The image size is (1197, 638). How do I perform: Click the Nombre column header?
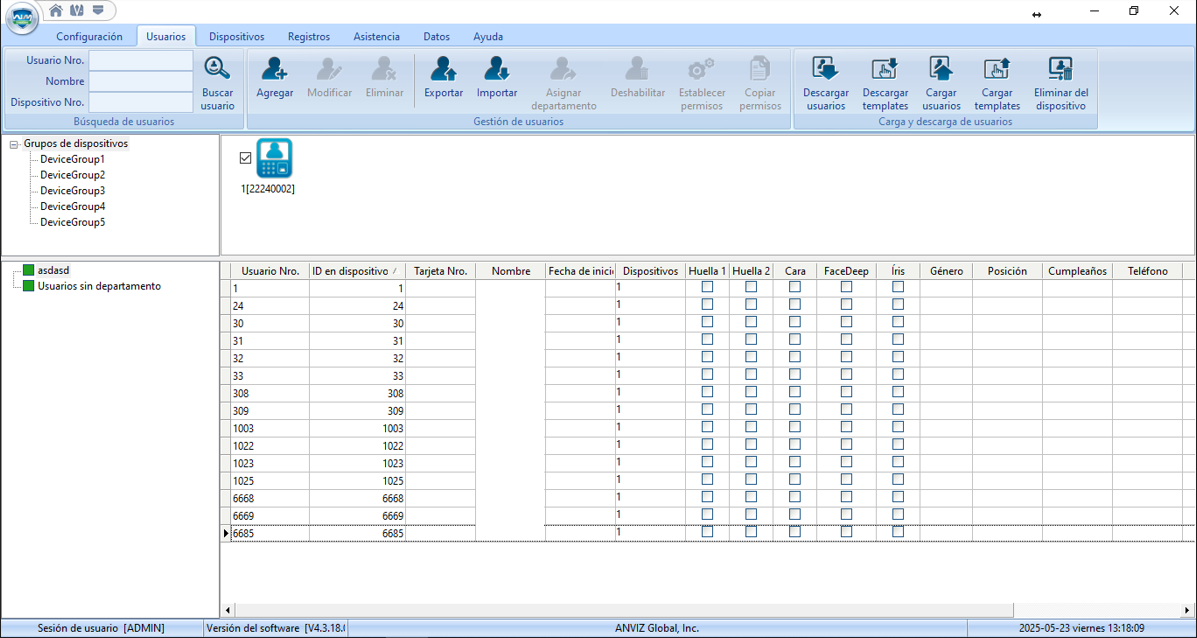511,271
